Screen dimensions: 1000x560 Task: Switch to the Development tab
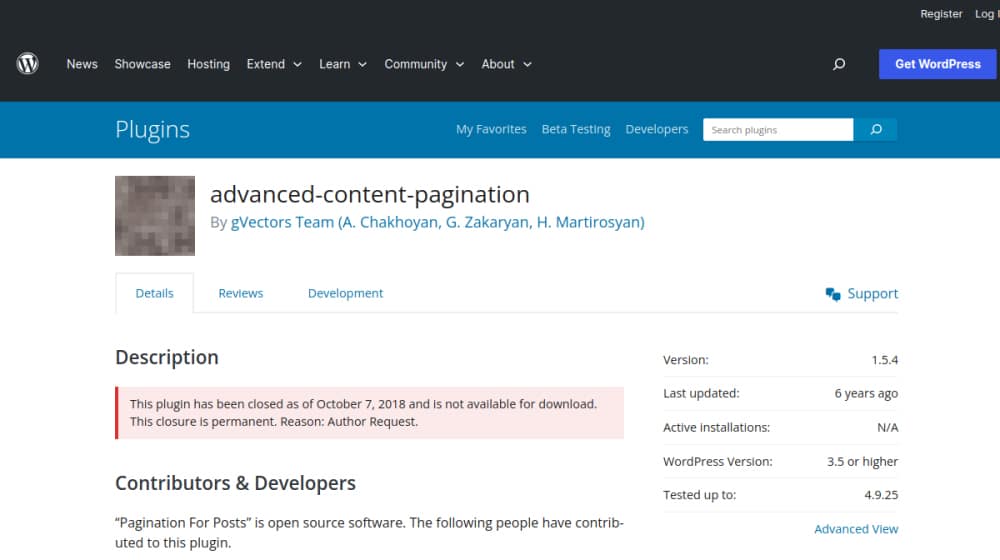346,293
